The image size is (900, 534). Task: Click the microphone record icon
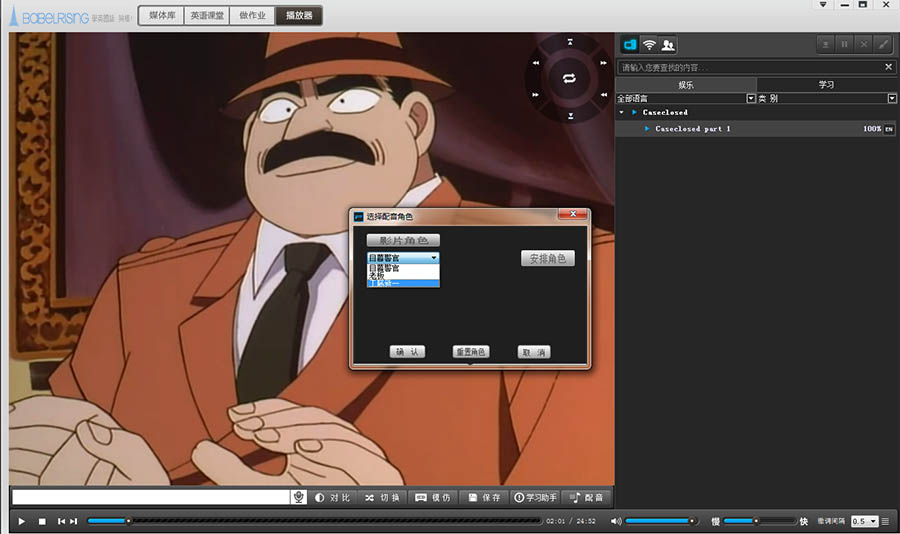point(298,497)
